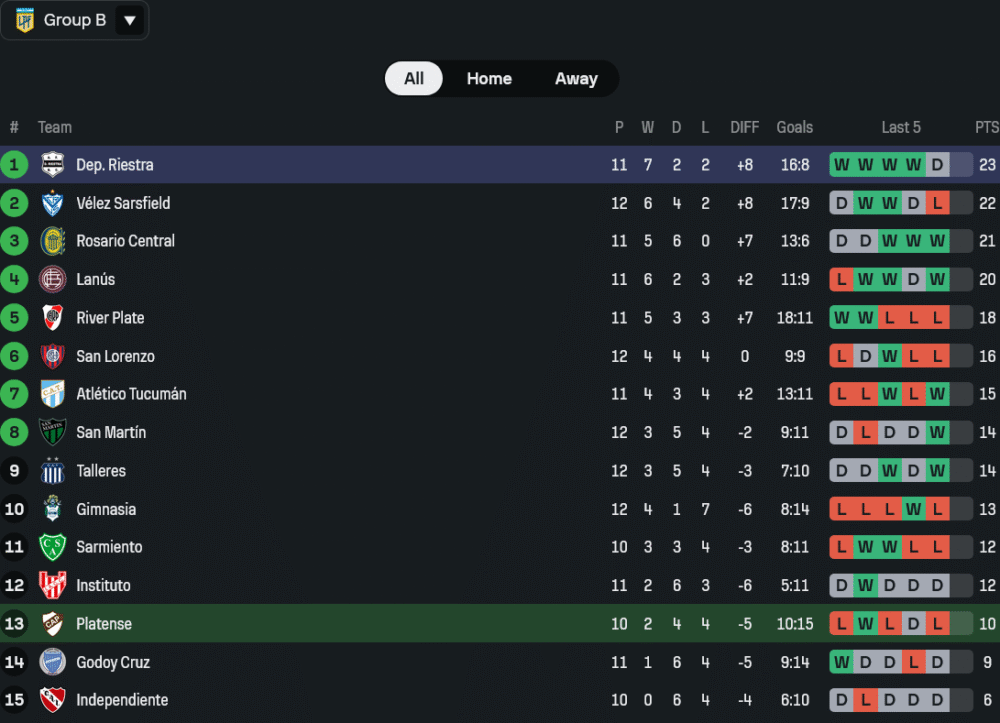Open the Group B dropdown arrow

point(130,20)
